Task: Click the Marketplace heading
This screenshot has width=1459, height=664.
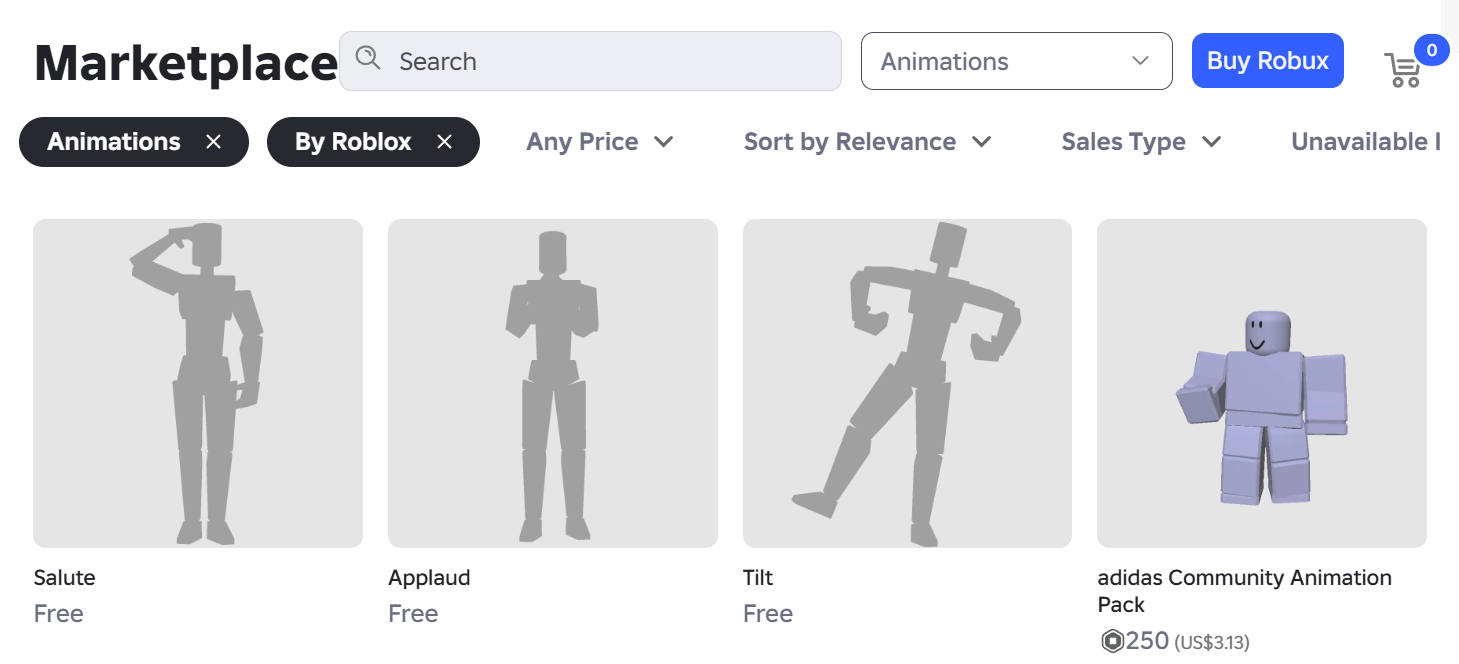Action: pyautogui.click(x=186, y=64)
